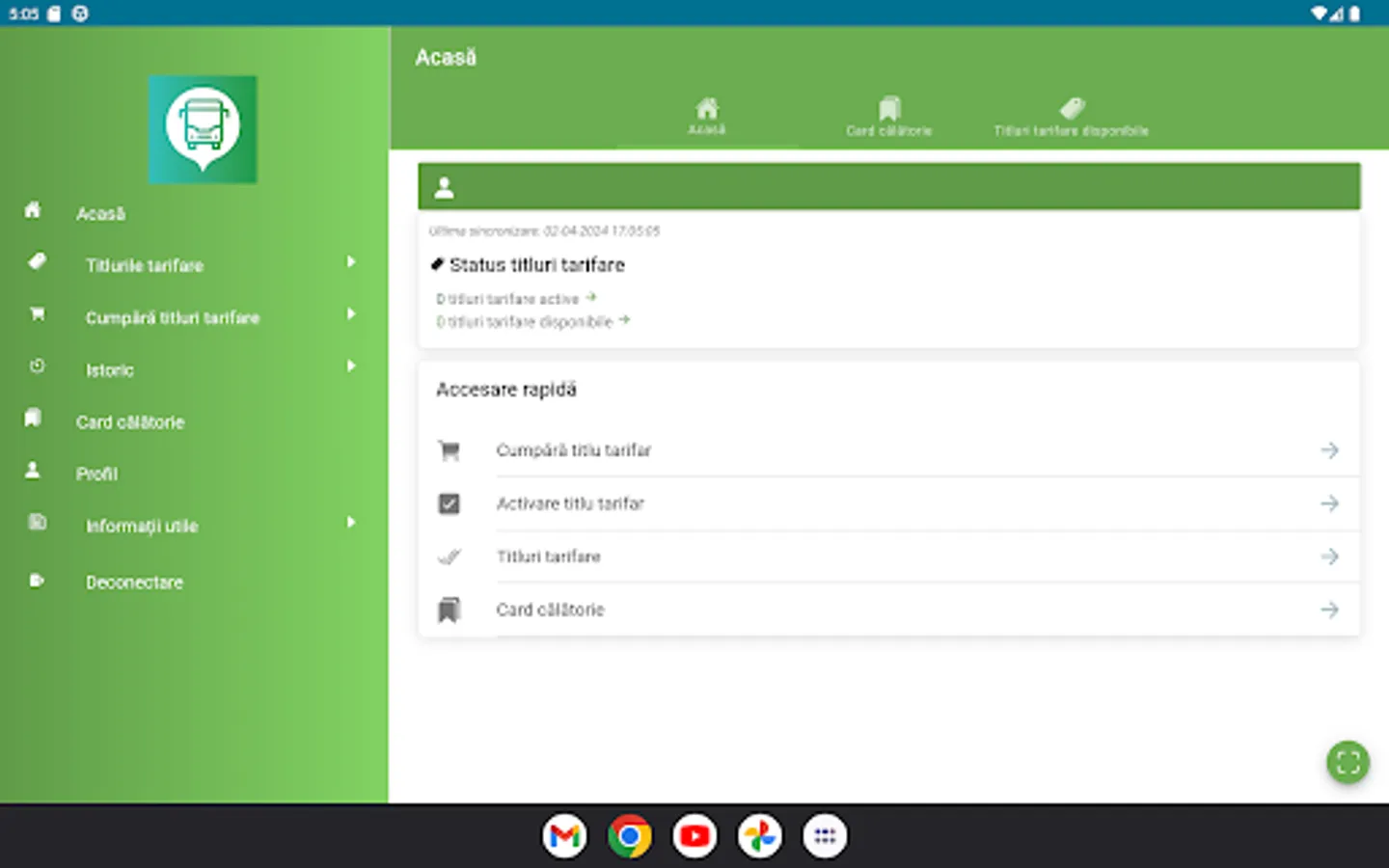This screenshot has height=868, width=1389.
Task: Click the checkmark icon beside Activare titlu tarifar
Action: pos(449,502)
